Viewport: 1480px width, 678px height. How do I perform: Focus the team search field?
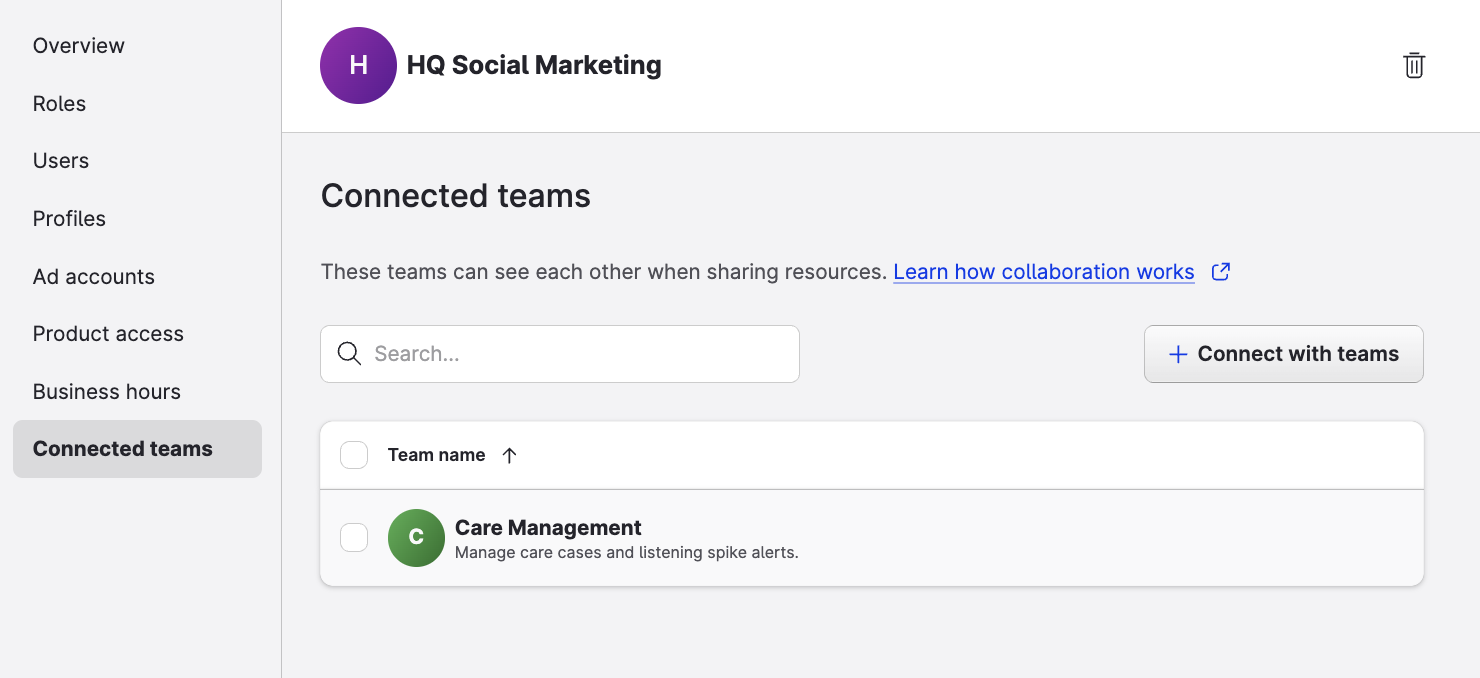coord(560,354)
